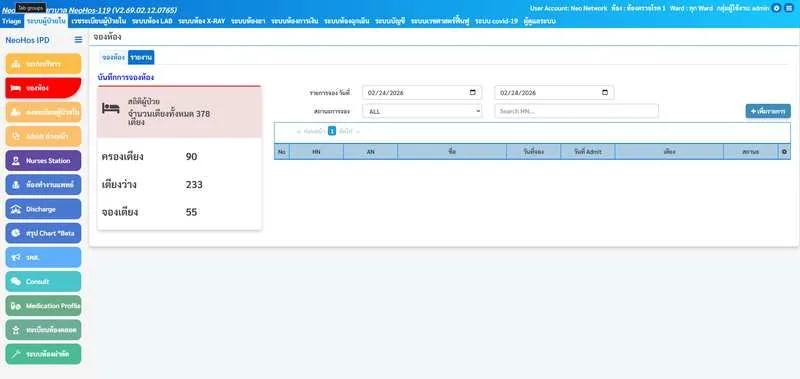The image size is (800, 379).
Task: Open the wrench-icon operating room sidebar item
Action: pyautogui.click(x=43, y=354)
